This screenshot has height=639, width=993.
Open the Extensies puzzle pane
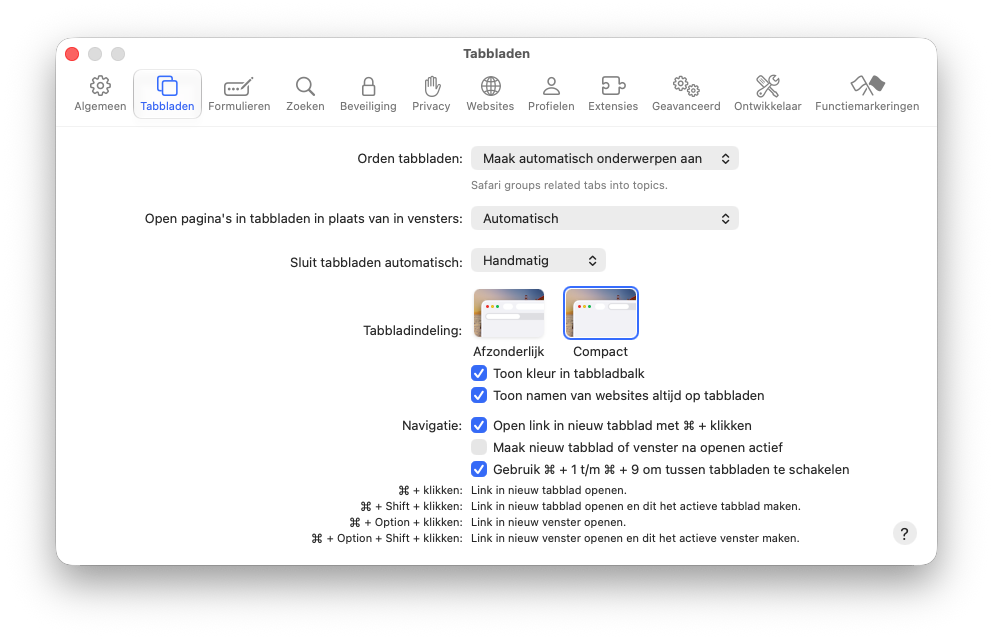click(613, 94)
